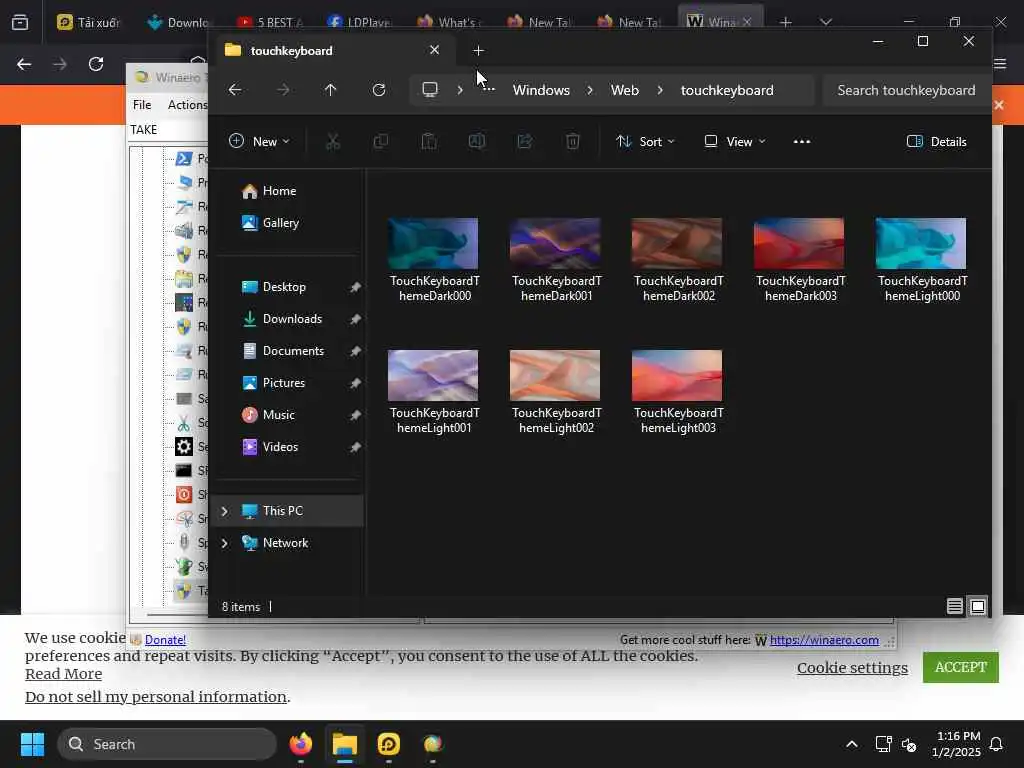The width and height of the screenshot is (1024, 768).
Task: Click the Donate! link in Winaero Tweaker
Action: [165, 640]
